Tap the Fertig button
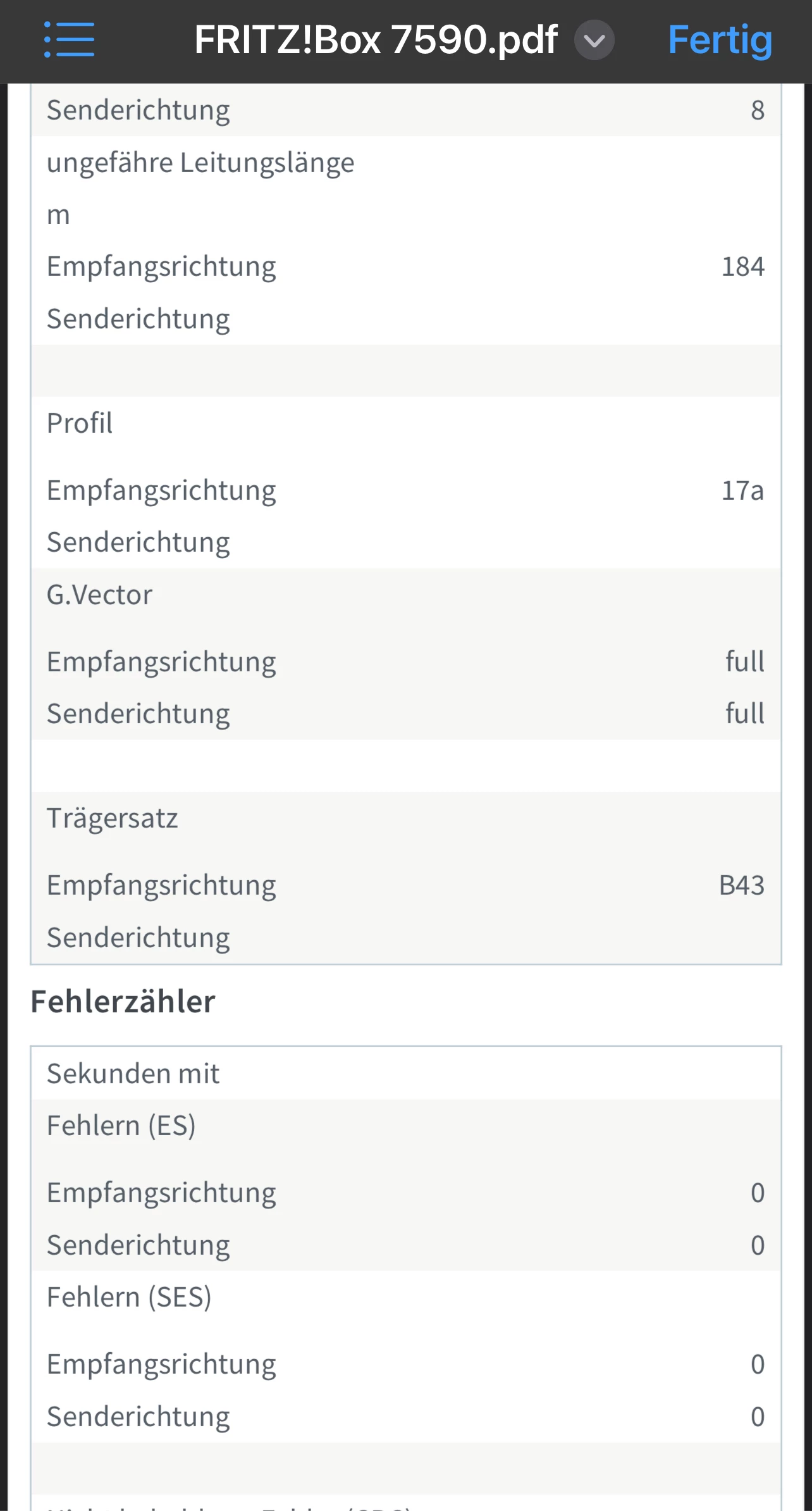The image size is (812, 1511). pyautogui.click(x=720, y=40)
